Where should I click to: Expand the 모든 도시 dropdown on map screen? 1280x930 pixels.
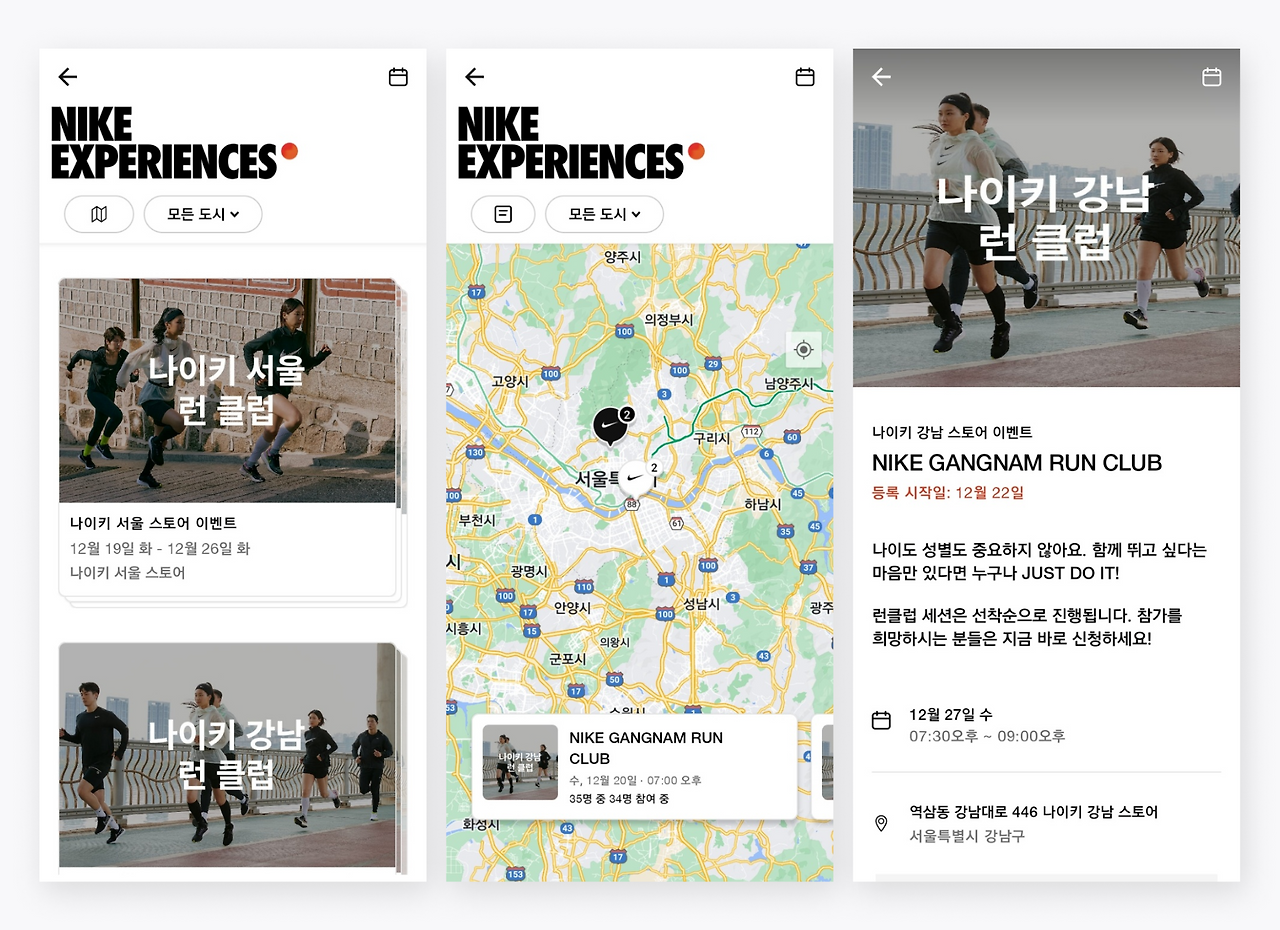(604, 214)
